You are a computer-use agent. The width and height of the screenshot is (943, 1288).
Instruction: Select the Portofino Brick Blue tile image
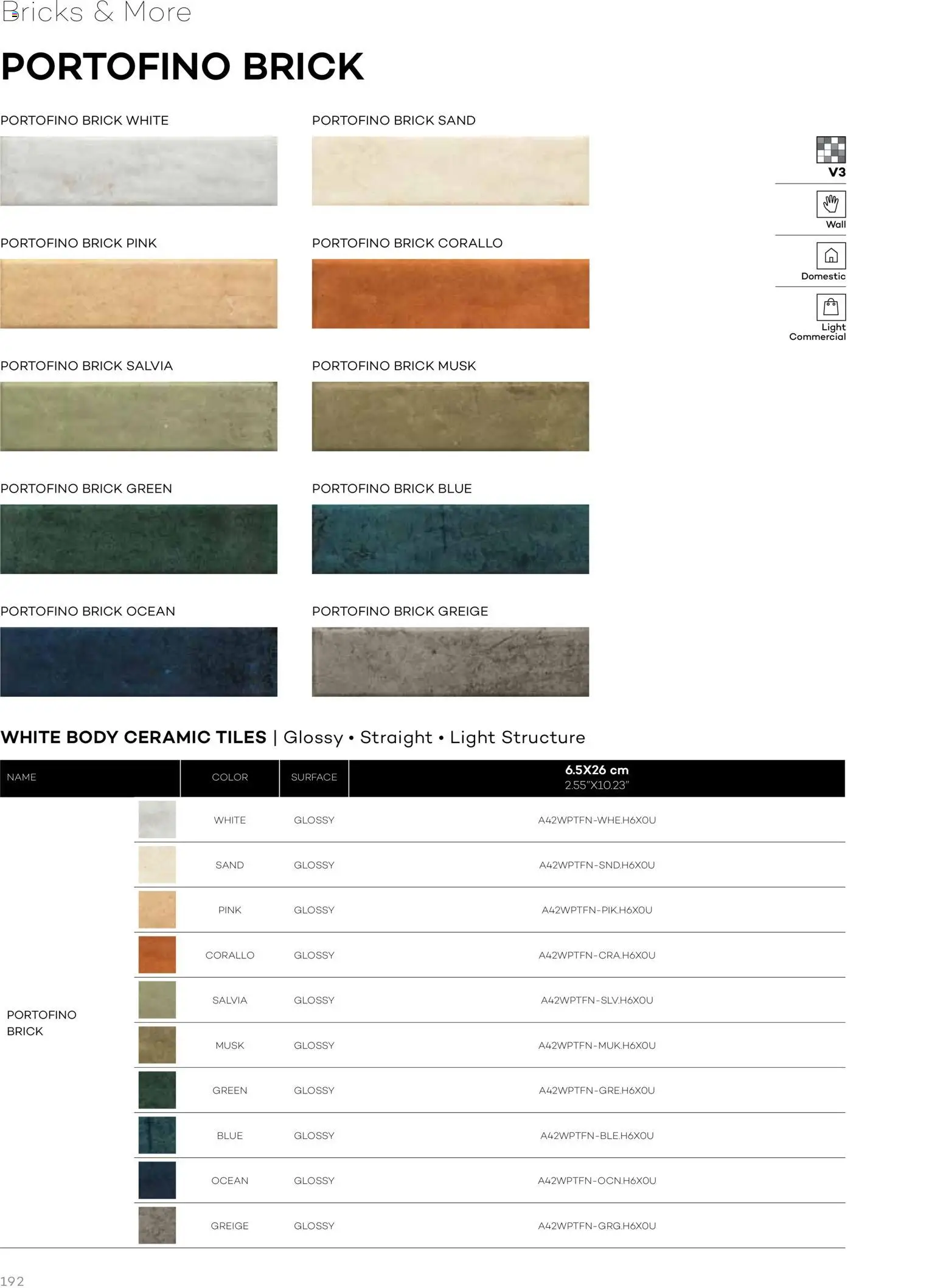pos(450,539)
